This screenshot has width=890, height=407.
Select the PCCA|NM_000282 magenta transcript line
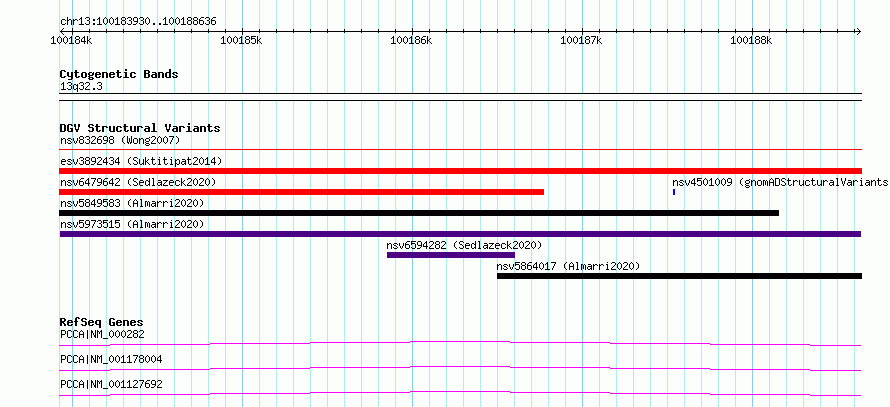pyautogui.click(x=460, y=343)
